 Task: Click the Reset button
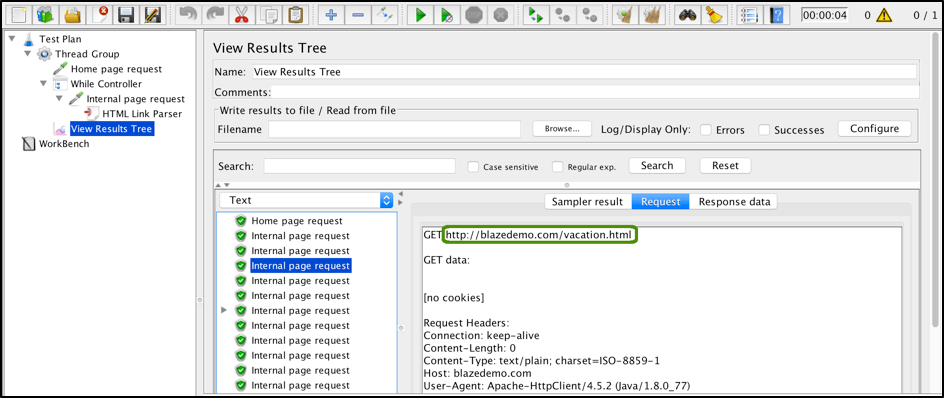click(x=725, y=166)
